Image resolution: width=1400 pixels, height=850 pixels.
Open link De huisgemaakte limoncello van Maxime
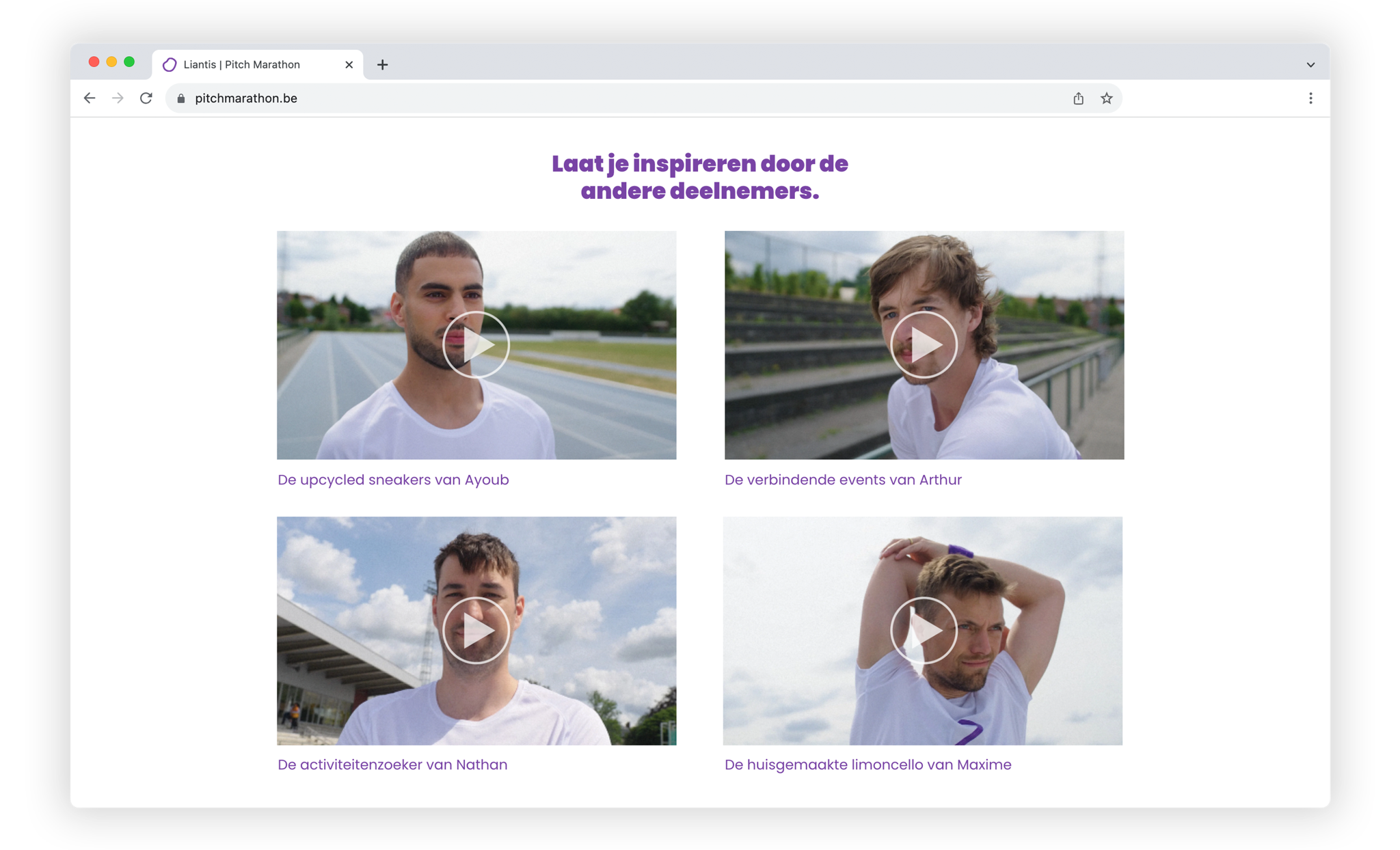(867, 765)
